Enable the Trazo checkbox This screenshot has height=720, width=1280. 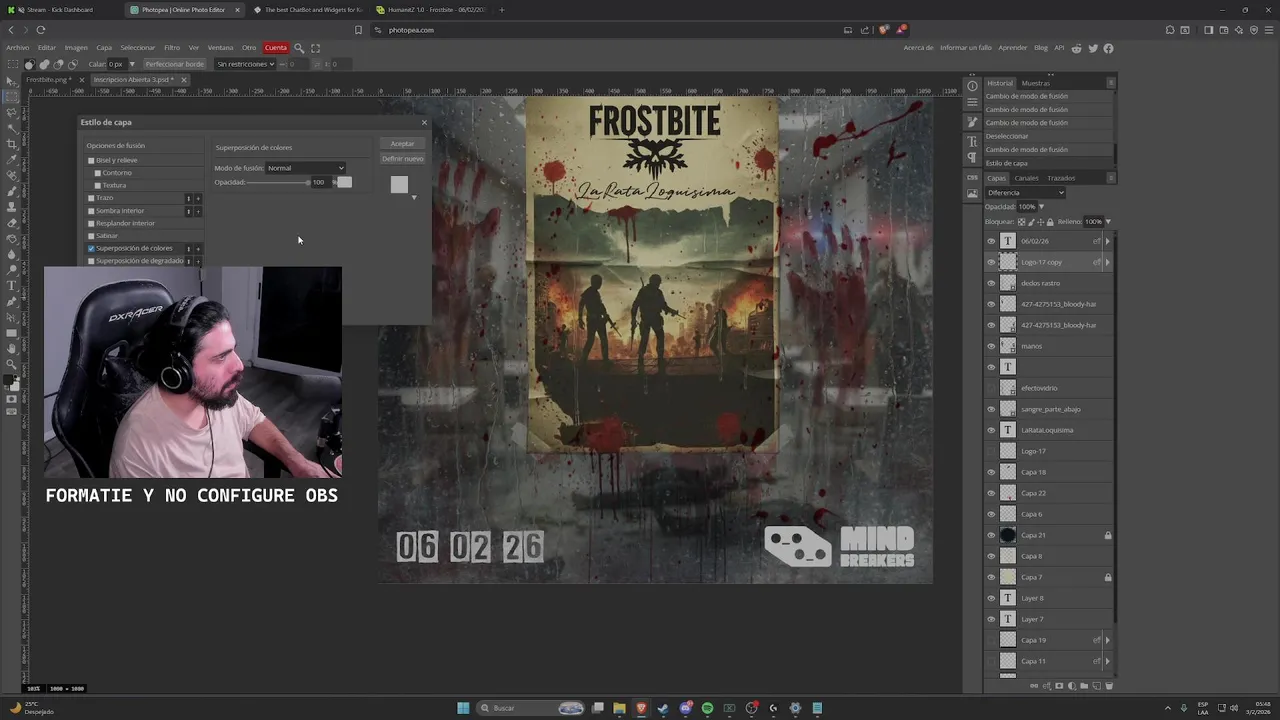pyautogui.click(x=91, y=198)
